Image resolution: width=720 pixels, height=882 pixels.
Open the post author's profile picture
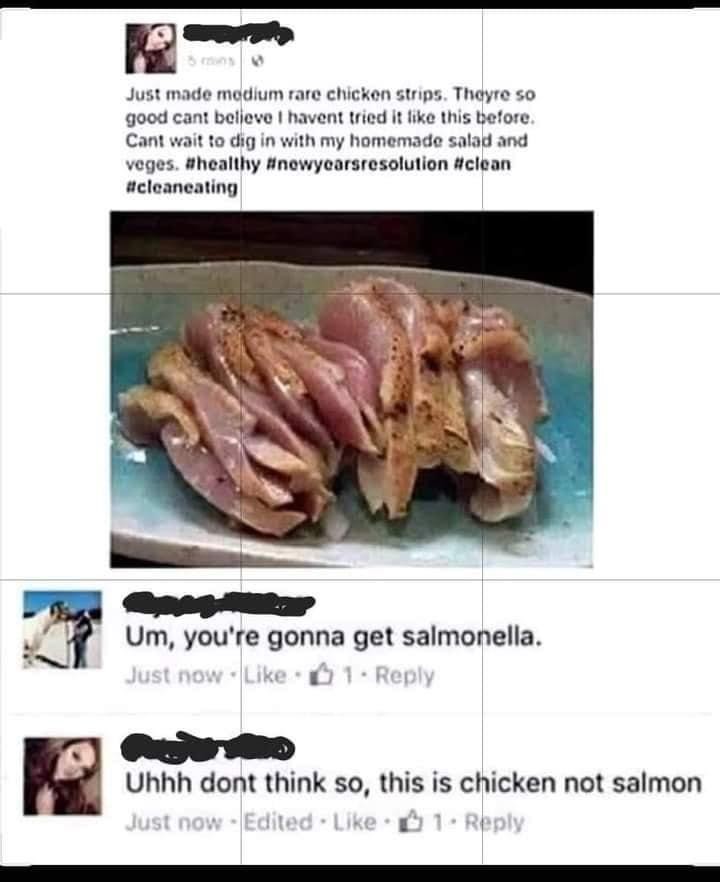click(151, 48)
